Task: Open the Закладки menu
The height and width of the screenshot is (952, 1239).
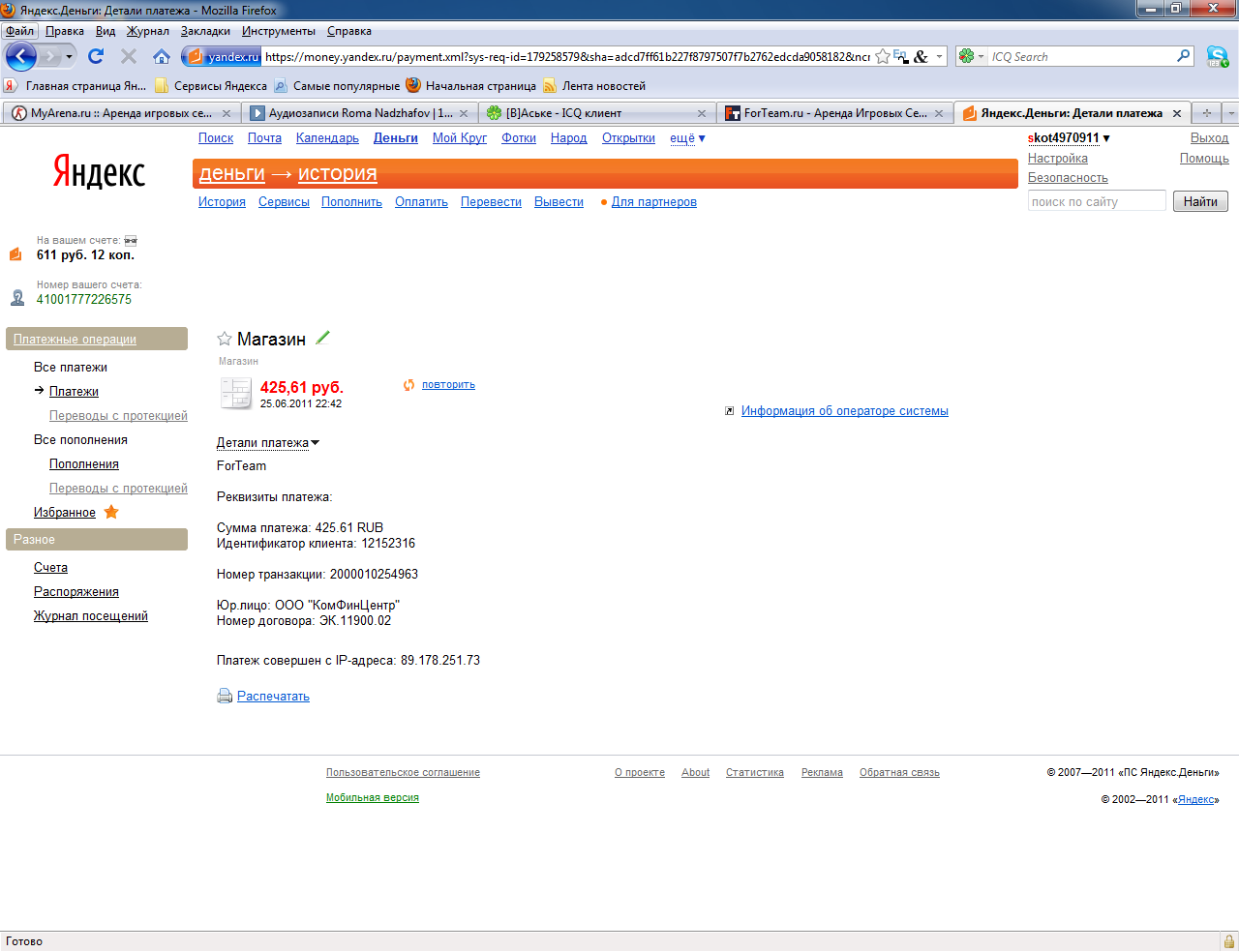Action: coord(205,31)
